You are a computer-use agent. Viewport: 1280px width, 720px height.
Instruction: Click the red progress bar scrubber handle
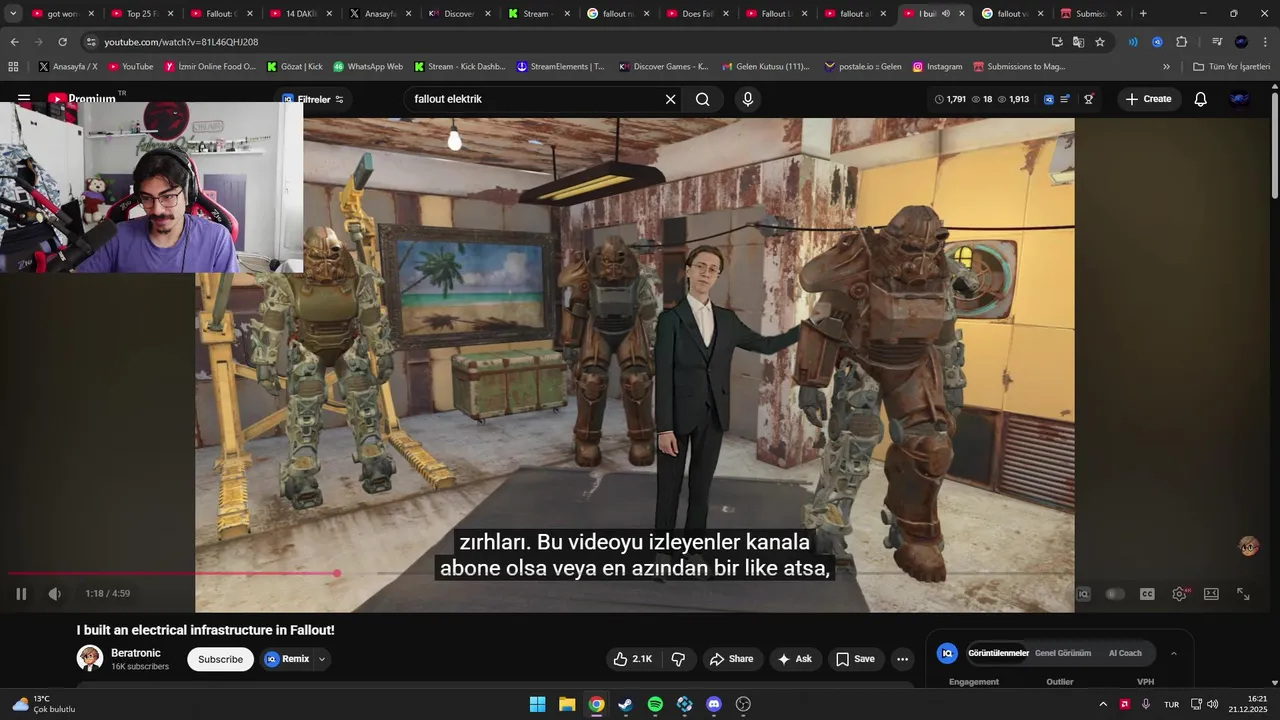coord(337,573)
